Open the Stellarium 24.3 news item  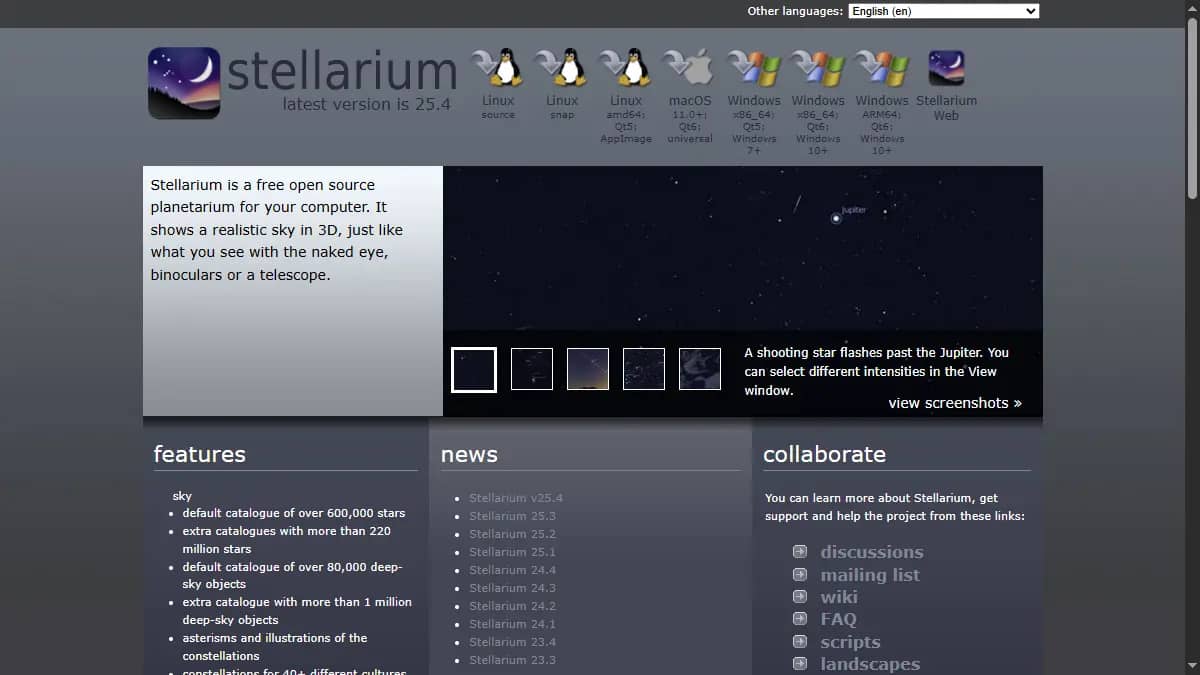point(512,588)
